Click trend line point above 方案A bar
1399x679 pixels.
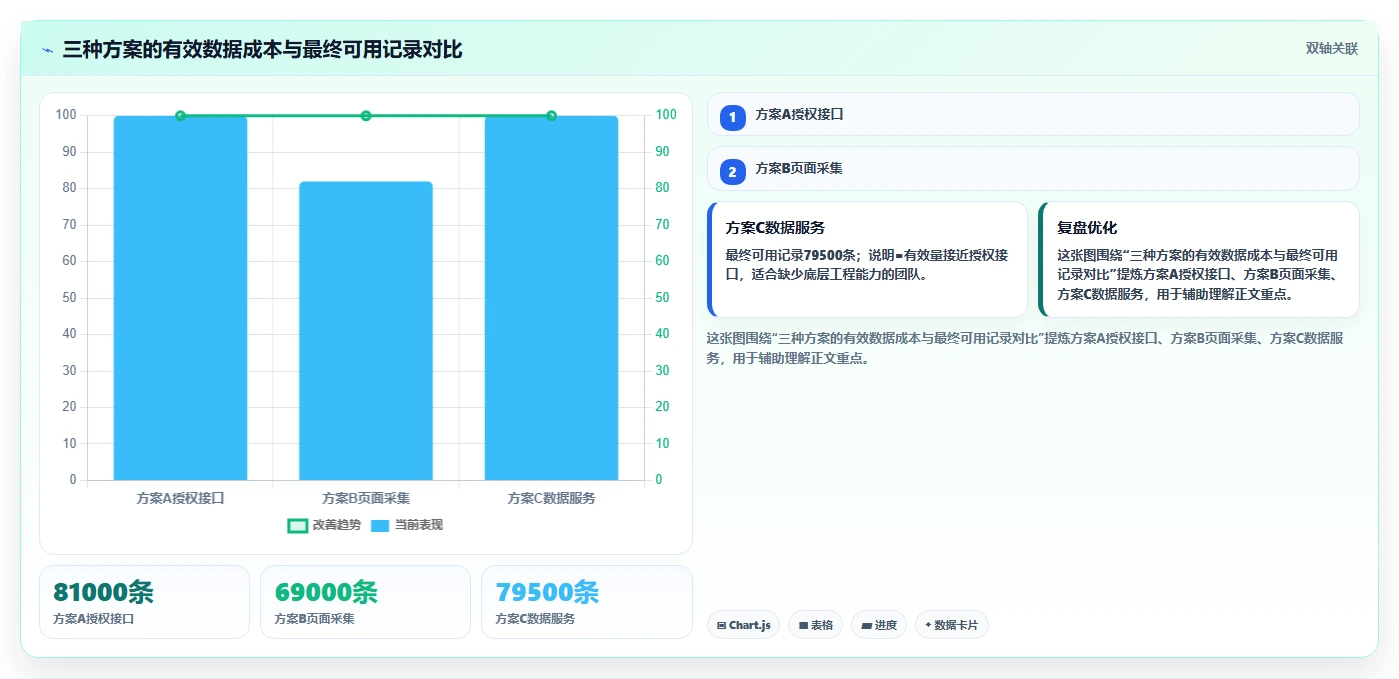(180, 116)
